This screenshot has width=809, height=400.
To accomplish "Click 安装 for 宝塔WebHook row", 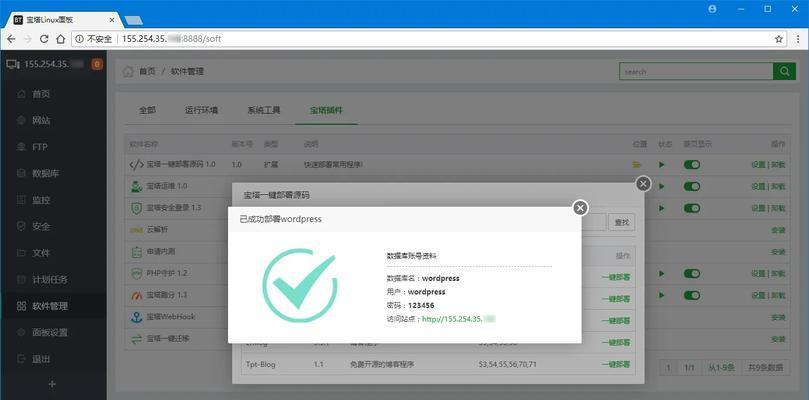I will (778, 317).
